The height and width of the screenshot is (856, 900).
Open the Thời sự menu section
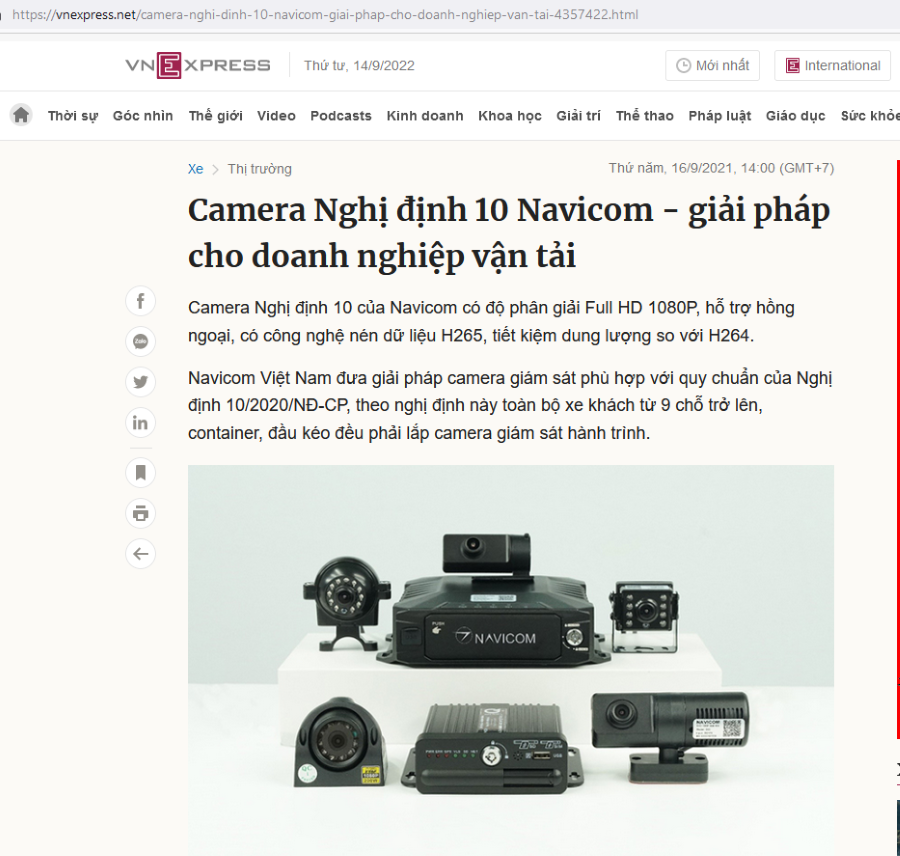tap(73, 116)
